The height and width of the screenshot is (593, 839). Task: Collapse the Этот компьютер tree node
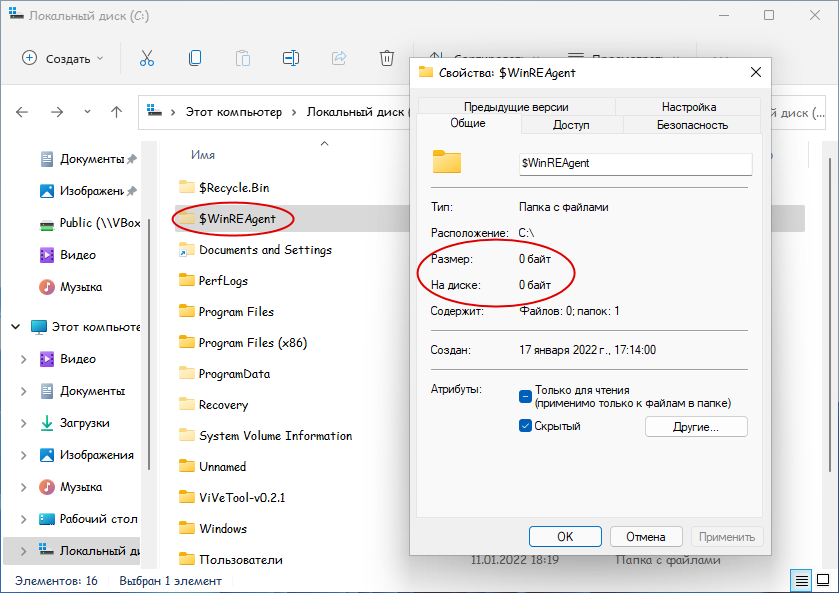(x=16, y=326)
